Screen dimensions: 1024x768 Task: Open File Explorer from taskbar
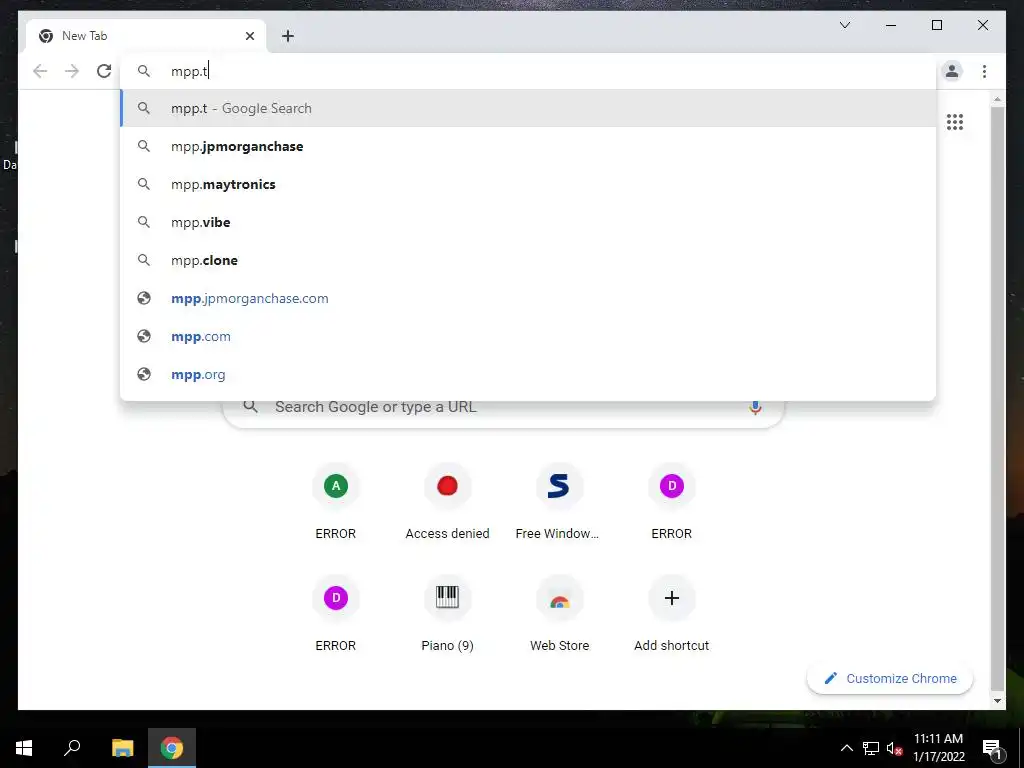(122, 748)
